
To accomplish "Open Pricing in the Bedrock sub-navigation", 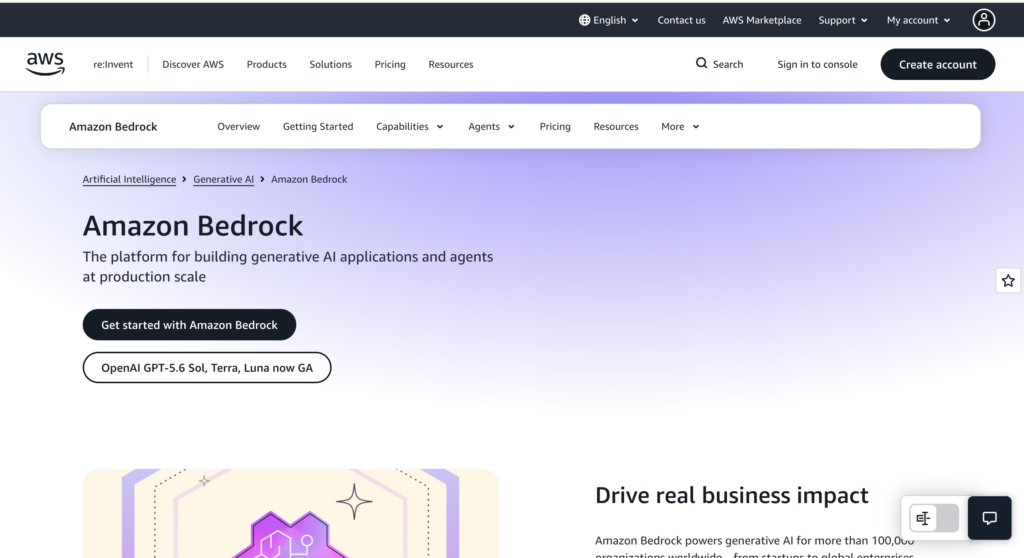I will point(555,127).
